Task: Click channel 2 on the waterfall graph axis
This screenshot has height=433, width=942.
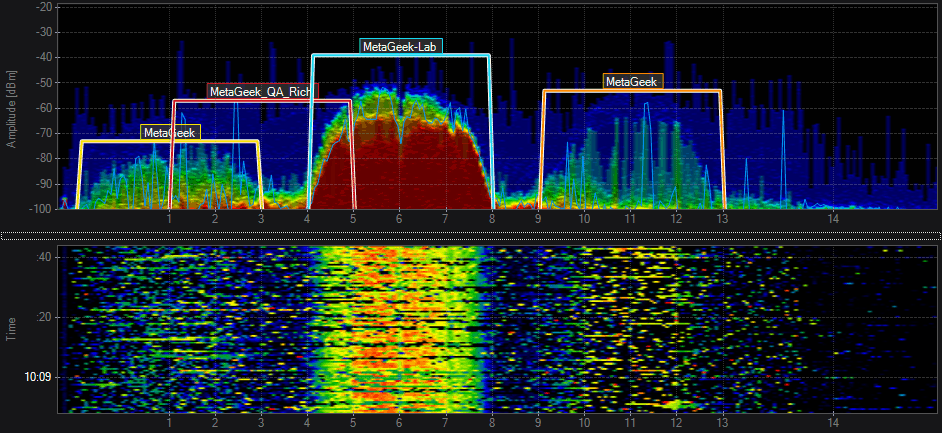Action: click(215, 423)
